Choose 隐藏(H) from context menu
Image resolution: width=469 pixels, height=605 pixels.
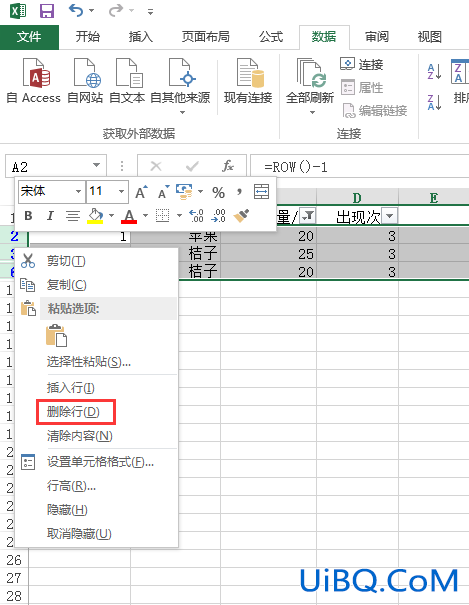tap(96, 510)
